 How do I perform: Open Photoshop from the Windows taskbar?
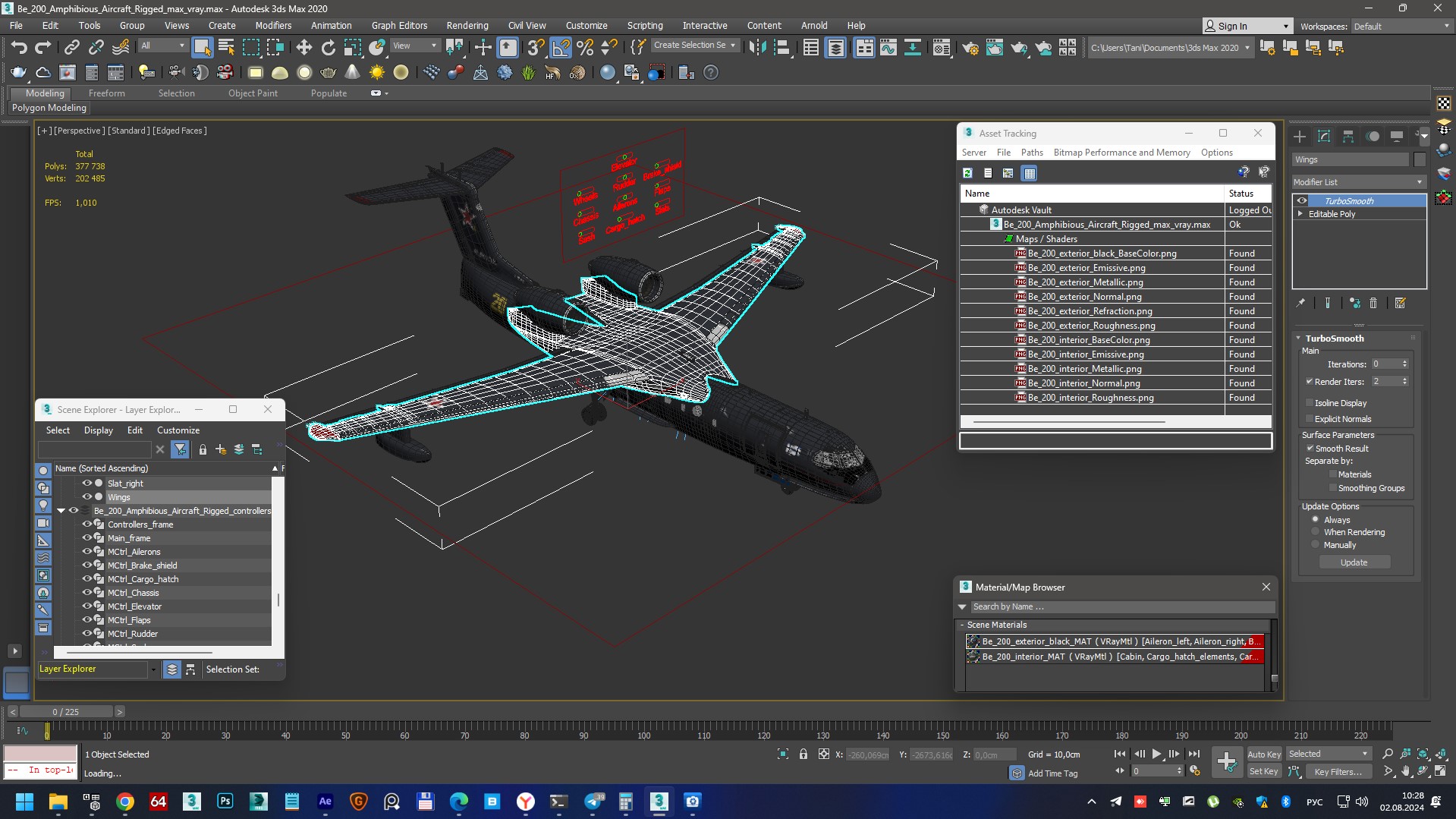(225, 802)
